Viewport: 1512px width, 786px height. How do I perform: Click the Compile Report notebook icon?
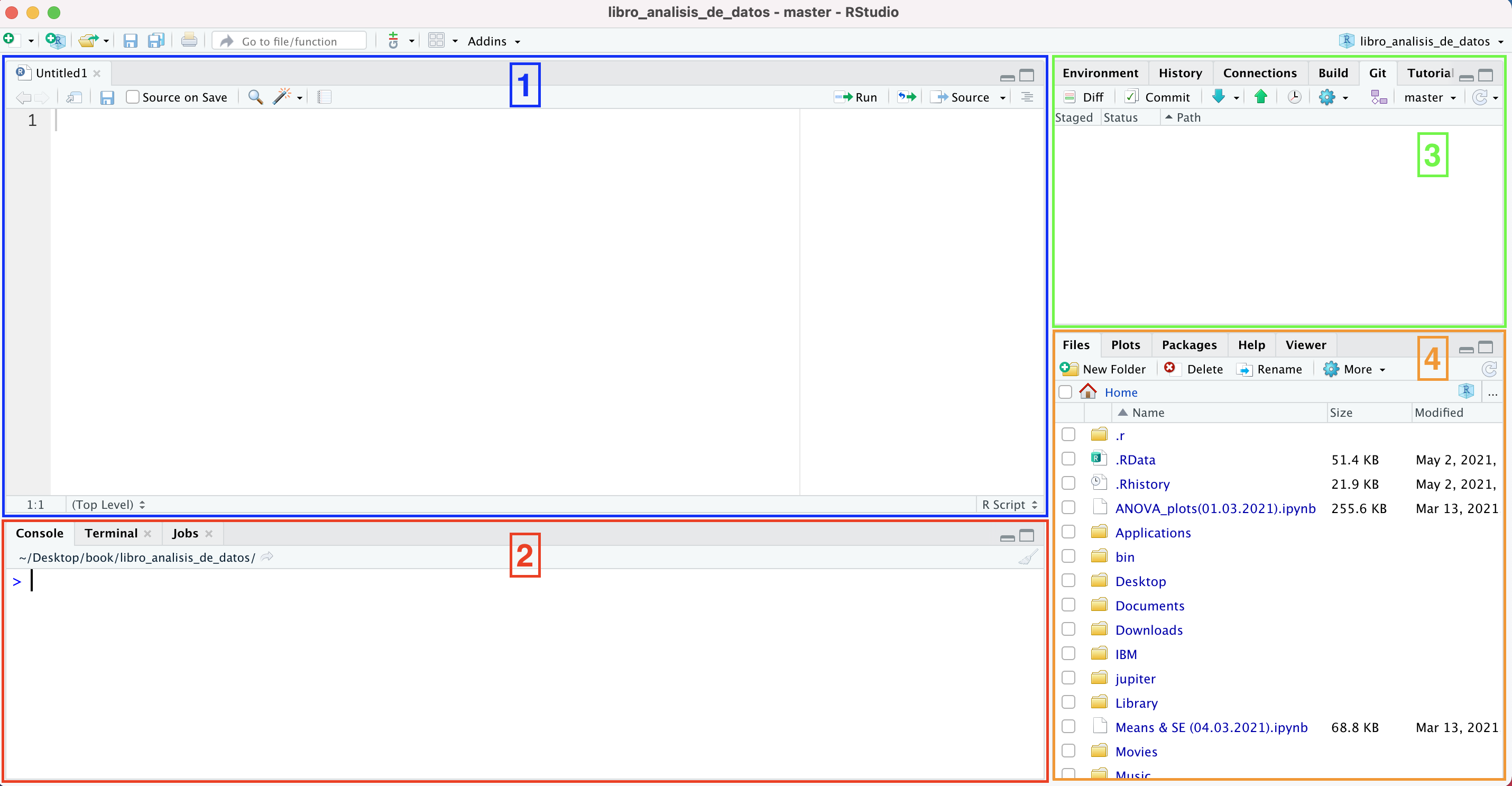pos(324,97)
